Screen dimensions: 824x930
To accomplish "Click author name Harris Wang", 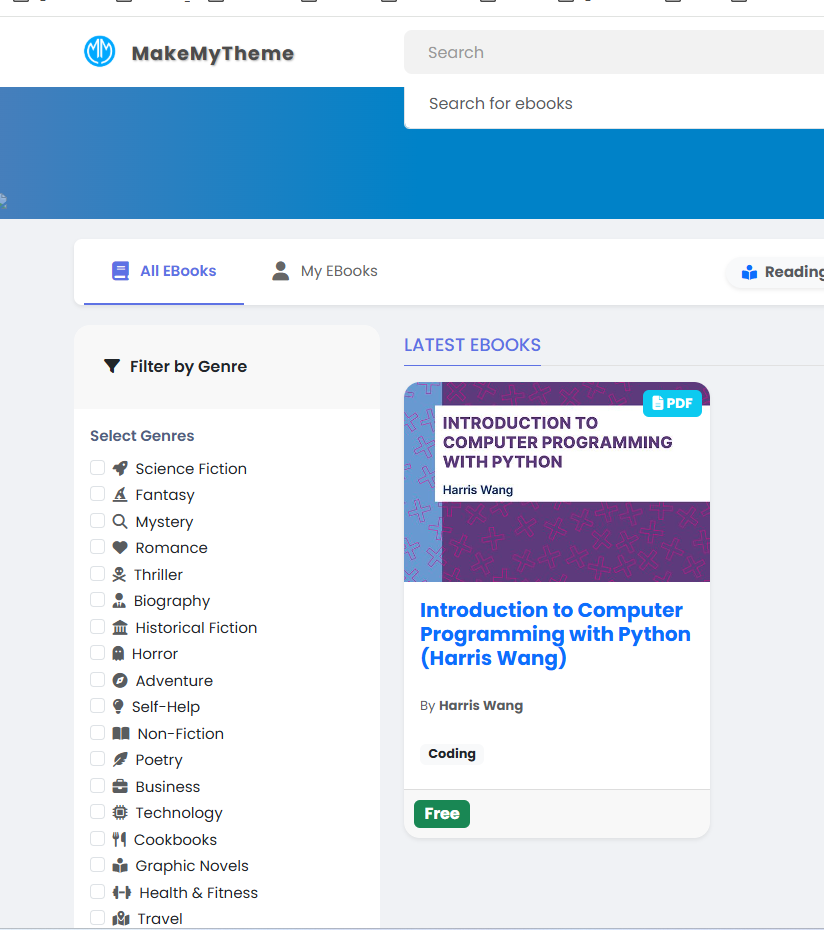I will coord(481,706).
